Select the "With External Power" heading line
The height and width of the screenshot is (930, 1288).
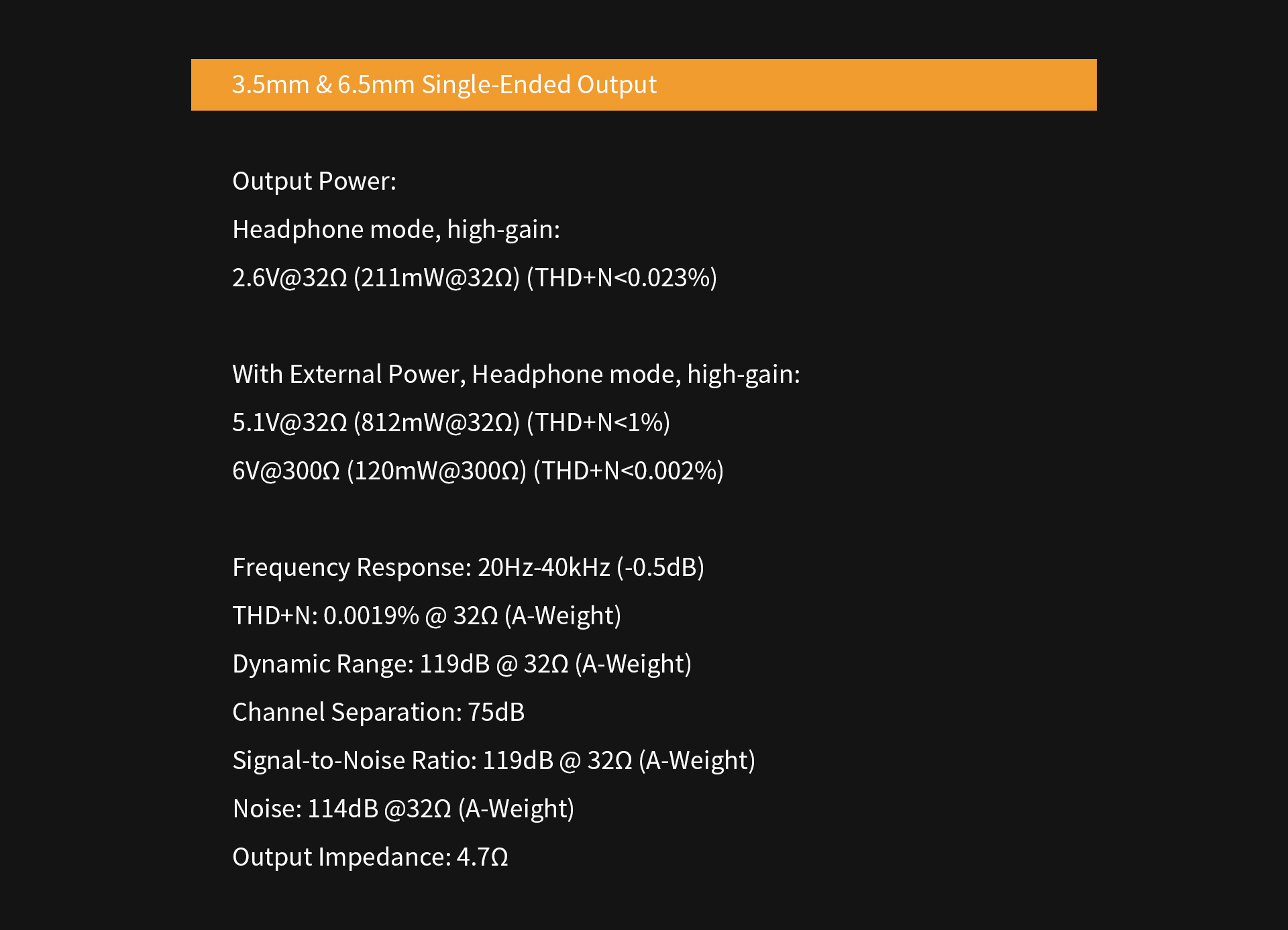[516, 374]
